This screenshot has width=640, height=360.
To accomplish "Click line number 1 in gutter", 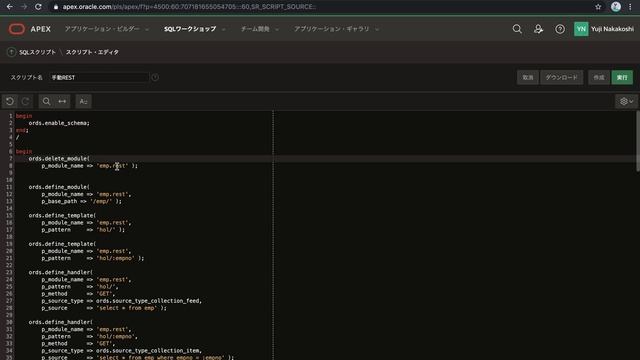I will (x=11, y=116).
